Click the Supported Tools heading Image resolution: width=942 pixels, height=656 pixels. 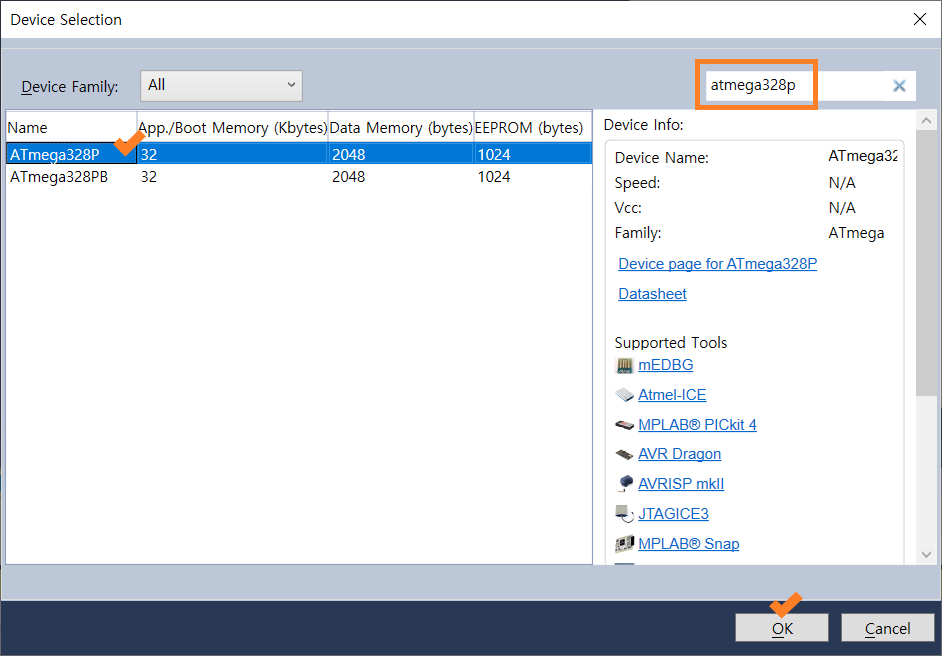pos(670,342)
